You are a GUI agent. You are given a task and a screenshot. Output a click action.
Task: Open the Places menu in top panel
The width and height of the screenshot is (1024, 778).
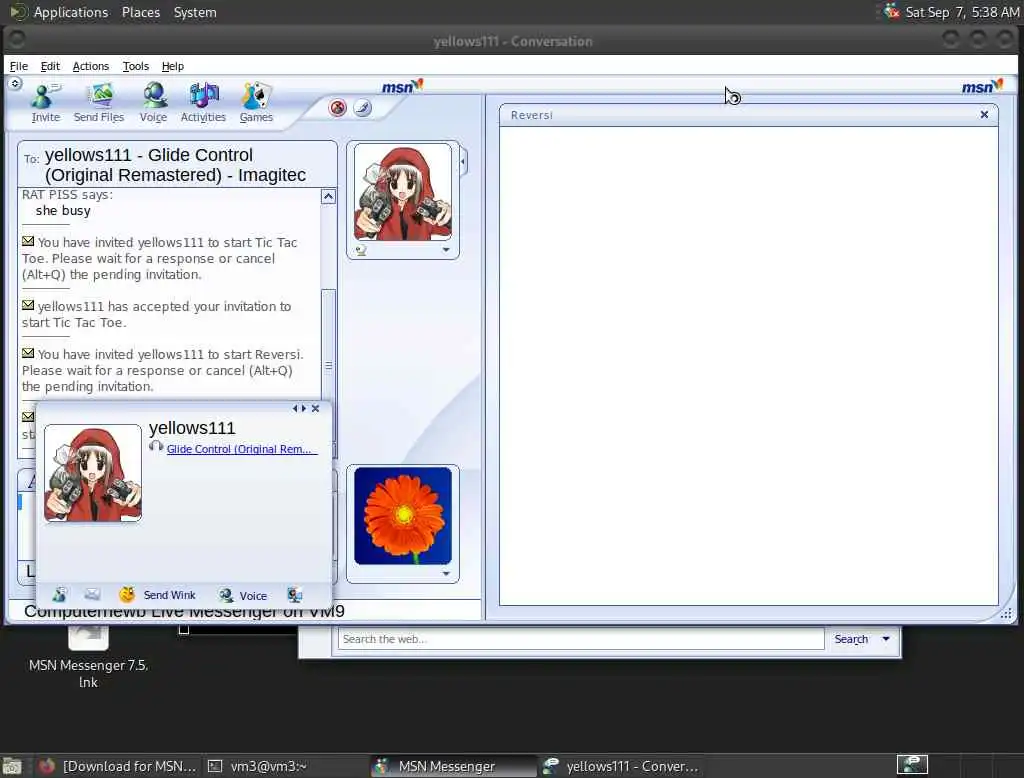click(x=140, y=12)
